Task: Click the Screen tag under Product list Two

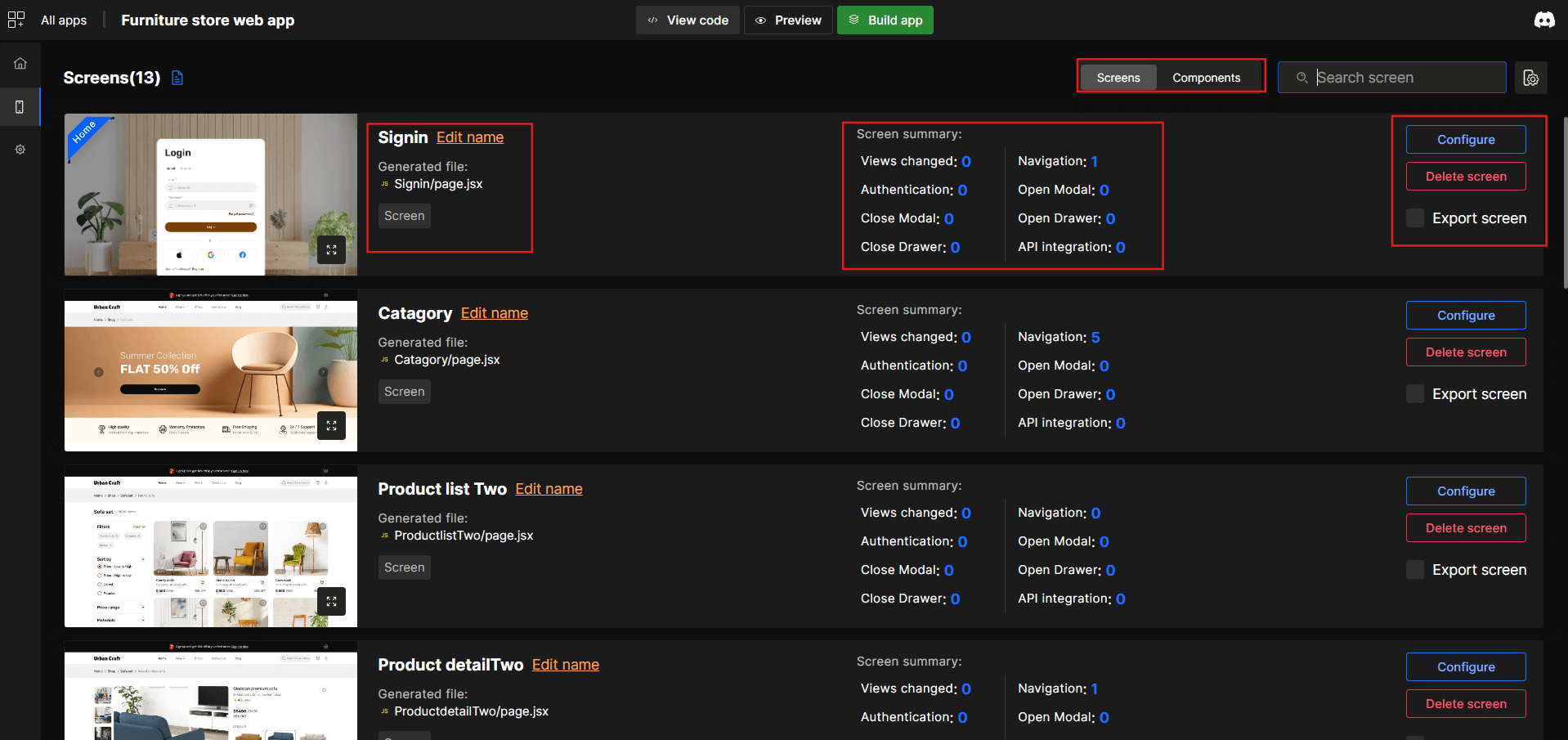Action: tap(405, 567)
